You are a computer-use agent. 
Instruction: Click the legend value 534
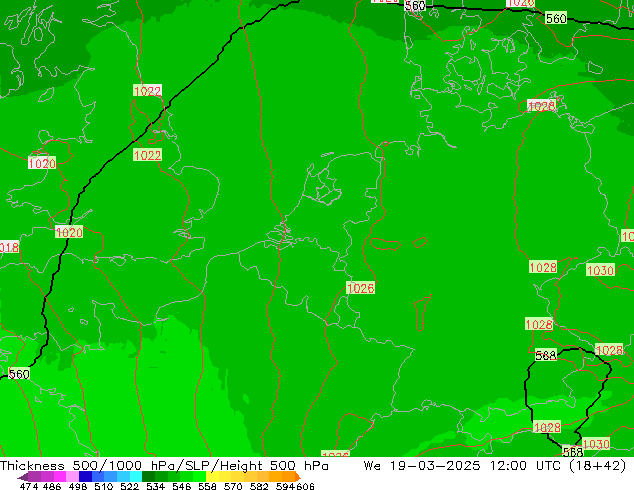(155, 486)
